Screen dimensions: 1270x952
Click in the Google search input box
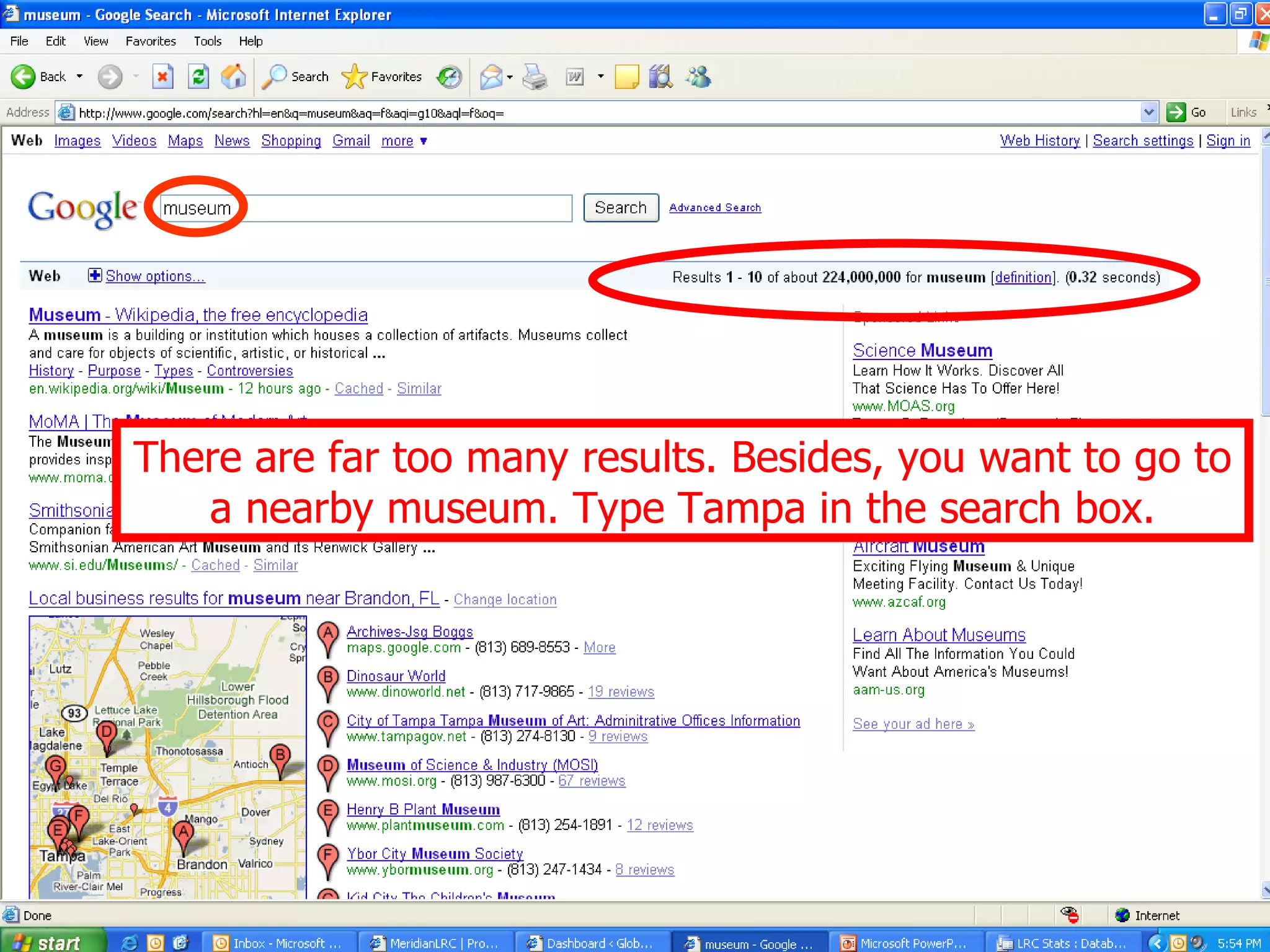pos(366,208)
